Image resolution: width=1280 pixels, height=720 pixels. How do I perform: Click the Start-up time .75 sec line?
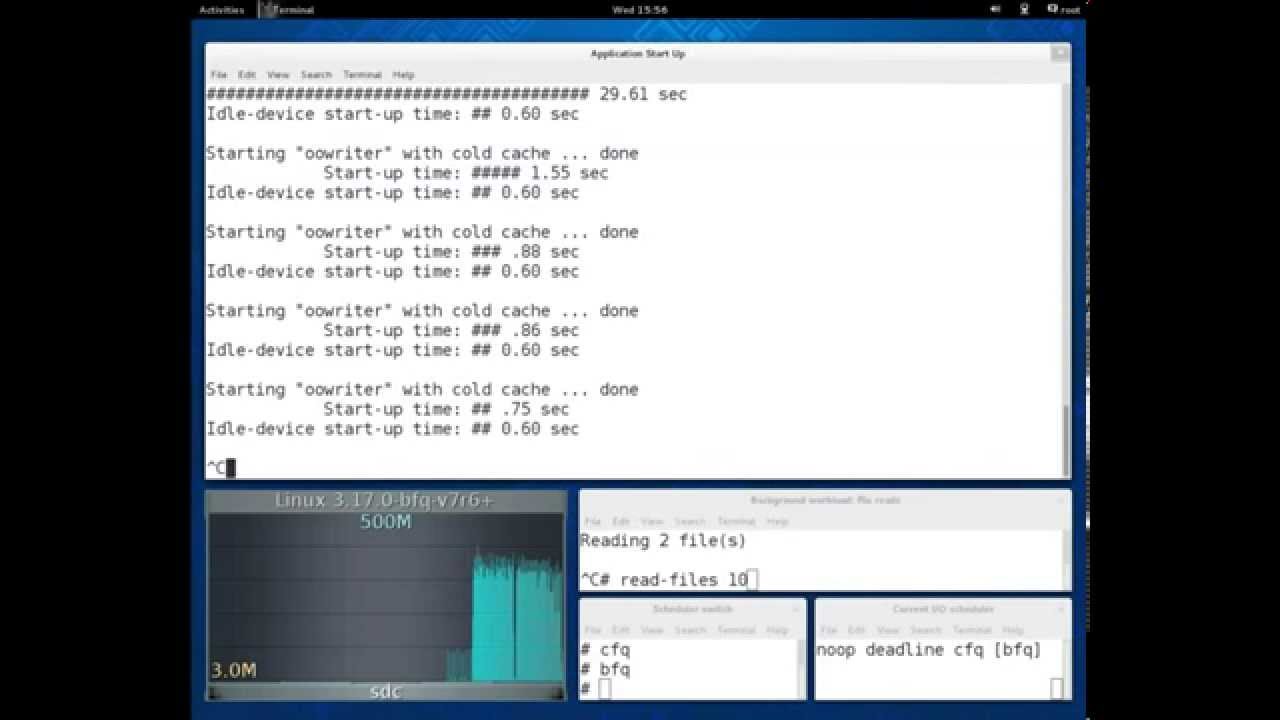pos(446,410)
